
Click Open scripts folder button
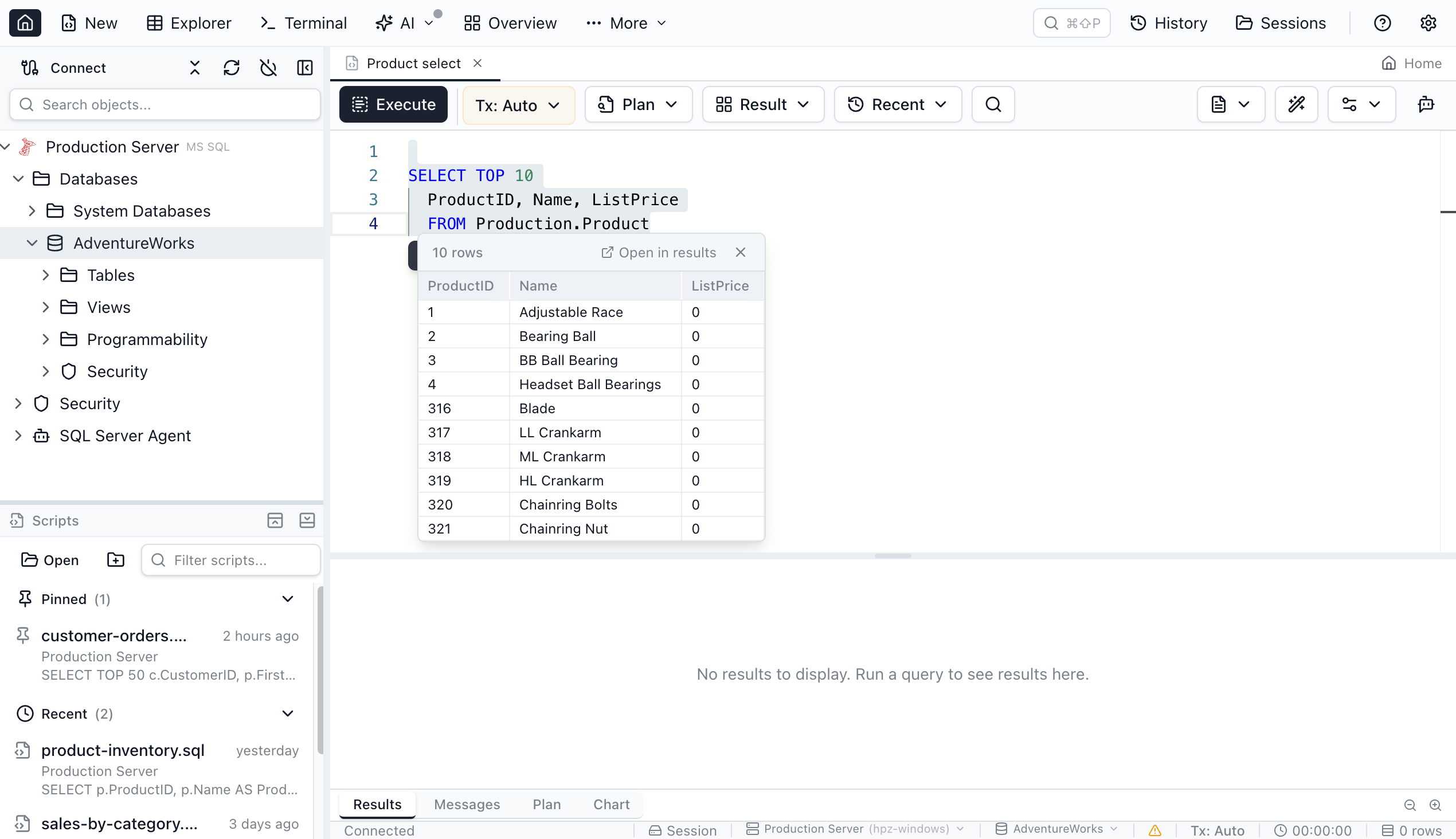49,560
